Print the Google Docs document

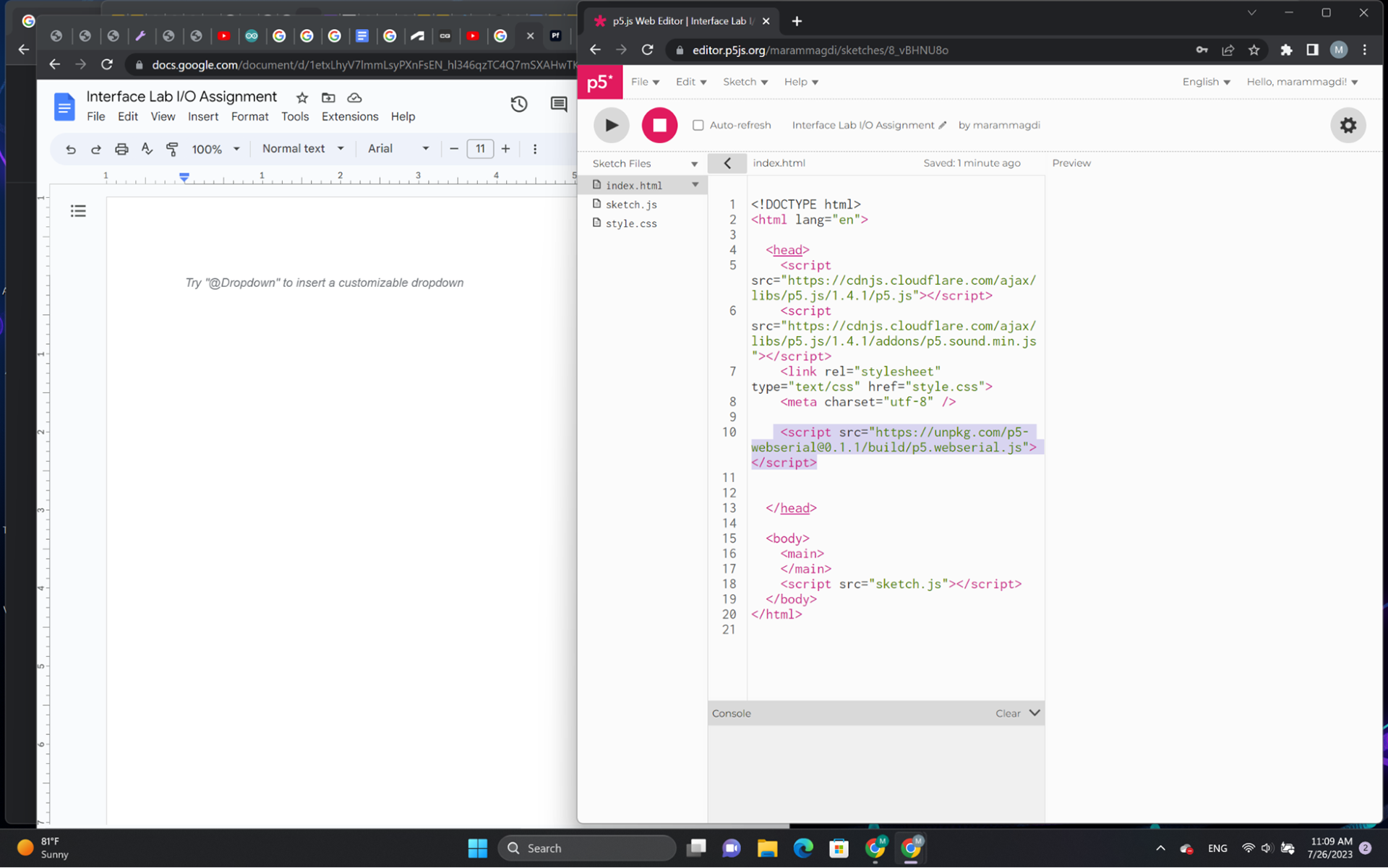click(121, 149)
